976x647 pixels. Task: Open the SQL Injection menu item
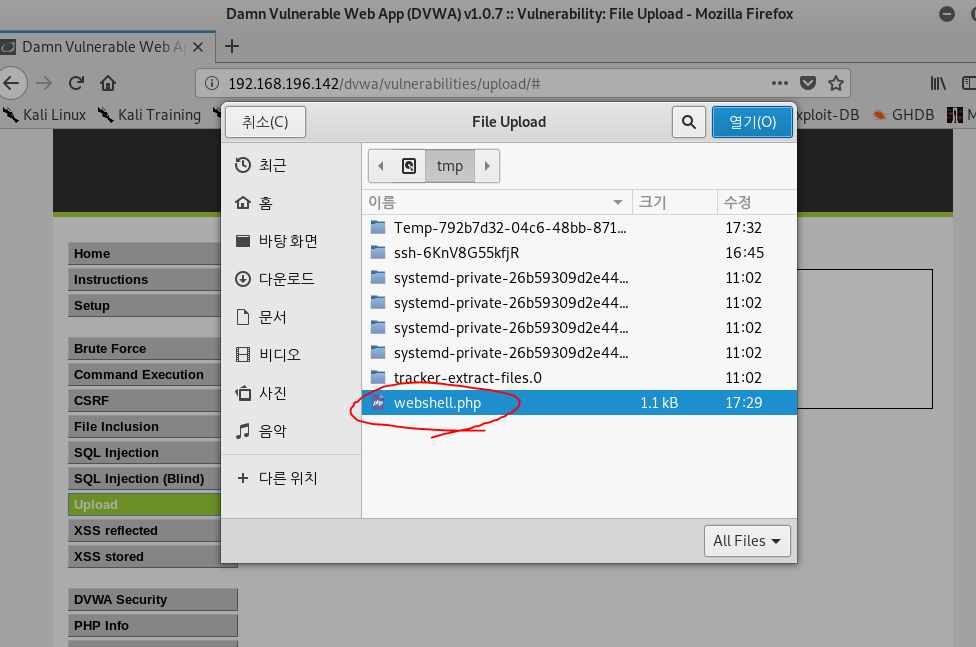pyautogui.click(x=144, y=453)
